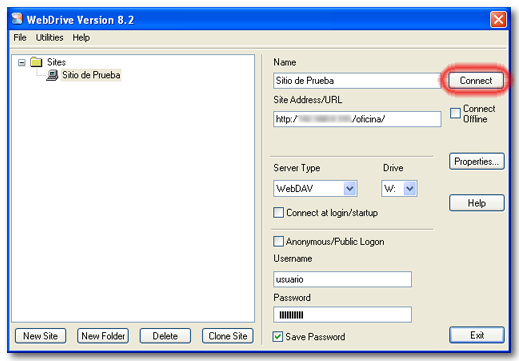519x361 pixels.
Task: Click the 'Drive' label text
Action: [393, 168]
